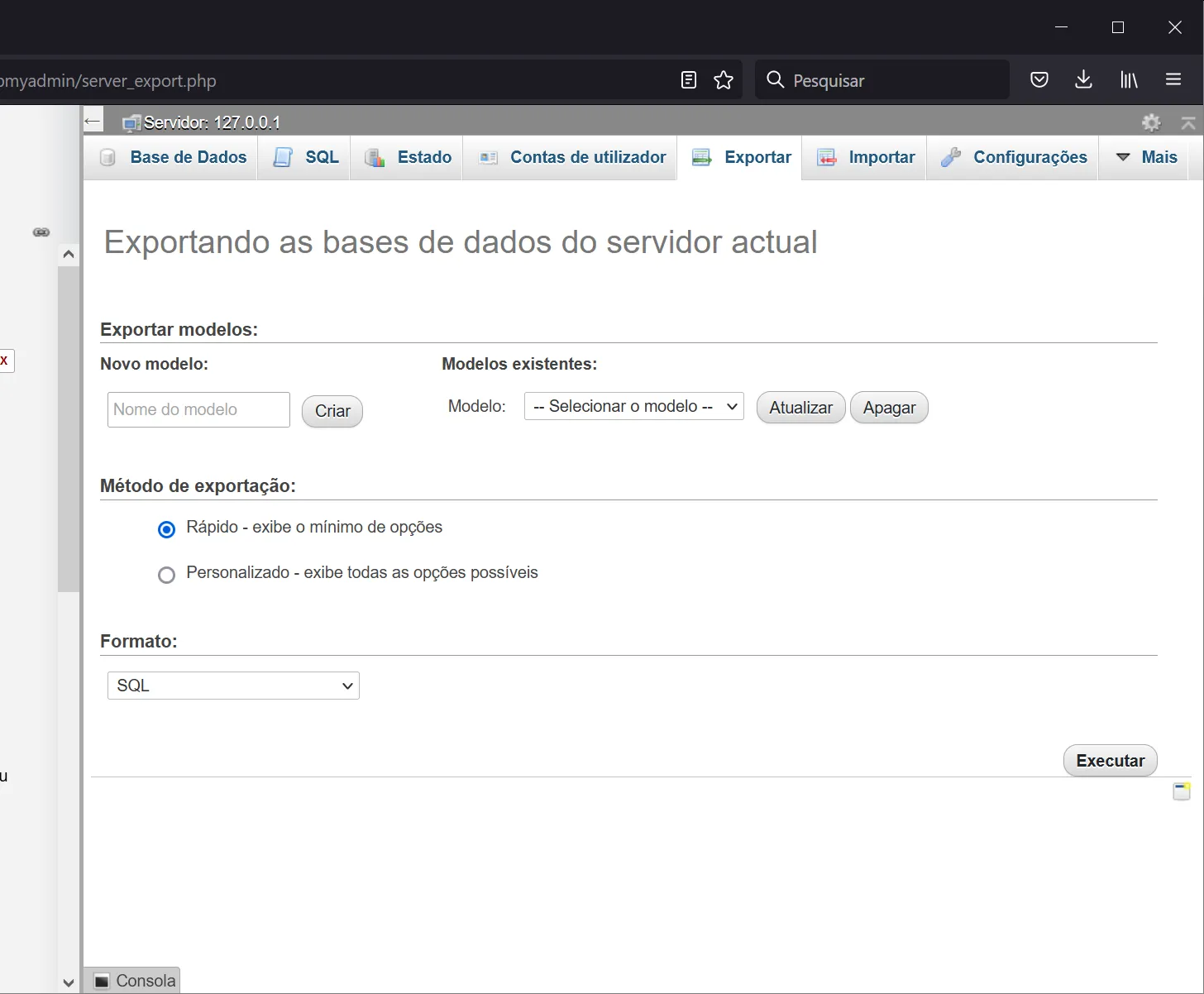
Task: Click the Nome do modelo input field
Action: [198, 409]
